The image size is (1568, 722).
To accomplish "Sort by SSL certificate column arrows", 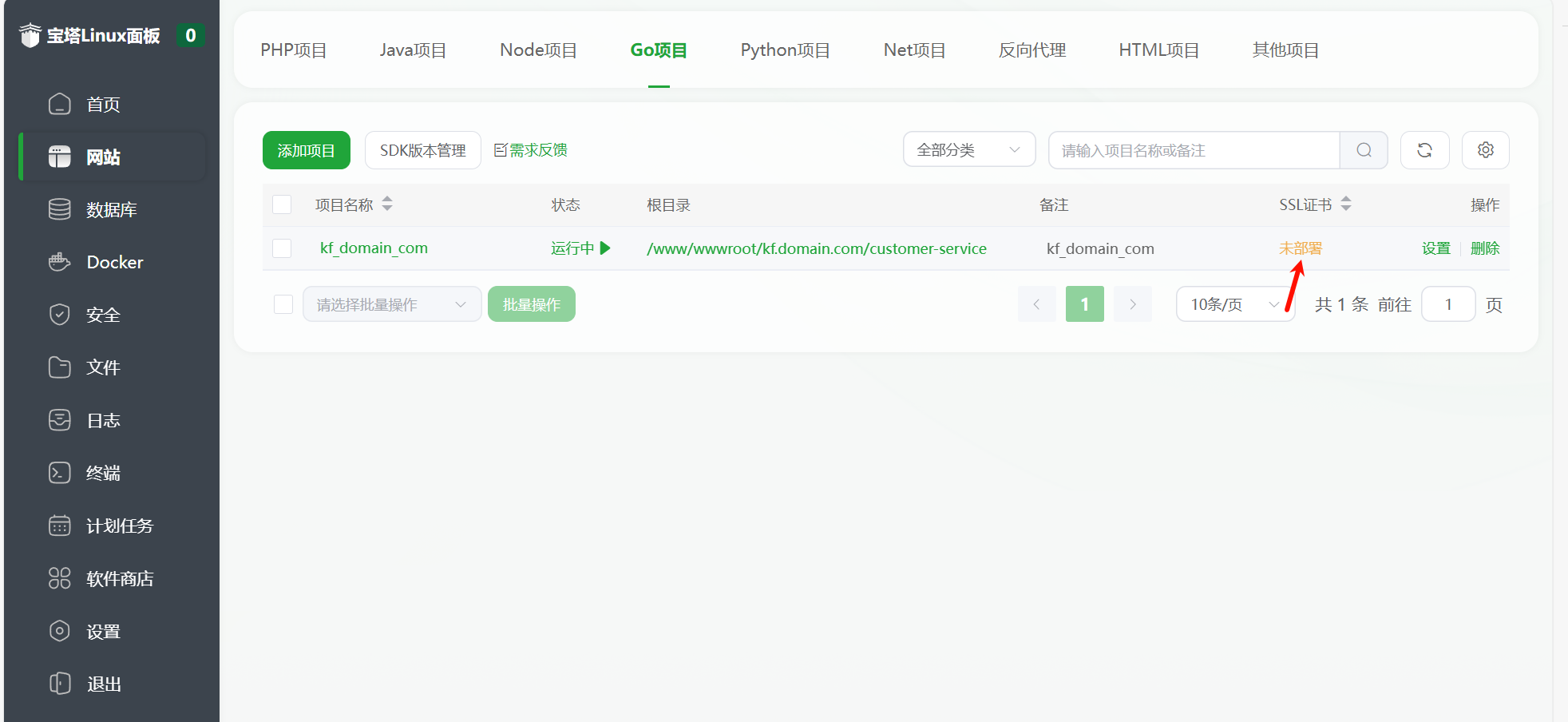I will tap(1346, 204).
